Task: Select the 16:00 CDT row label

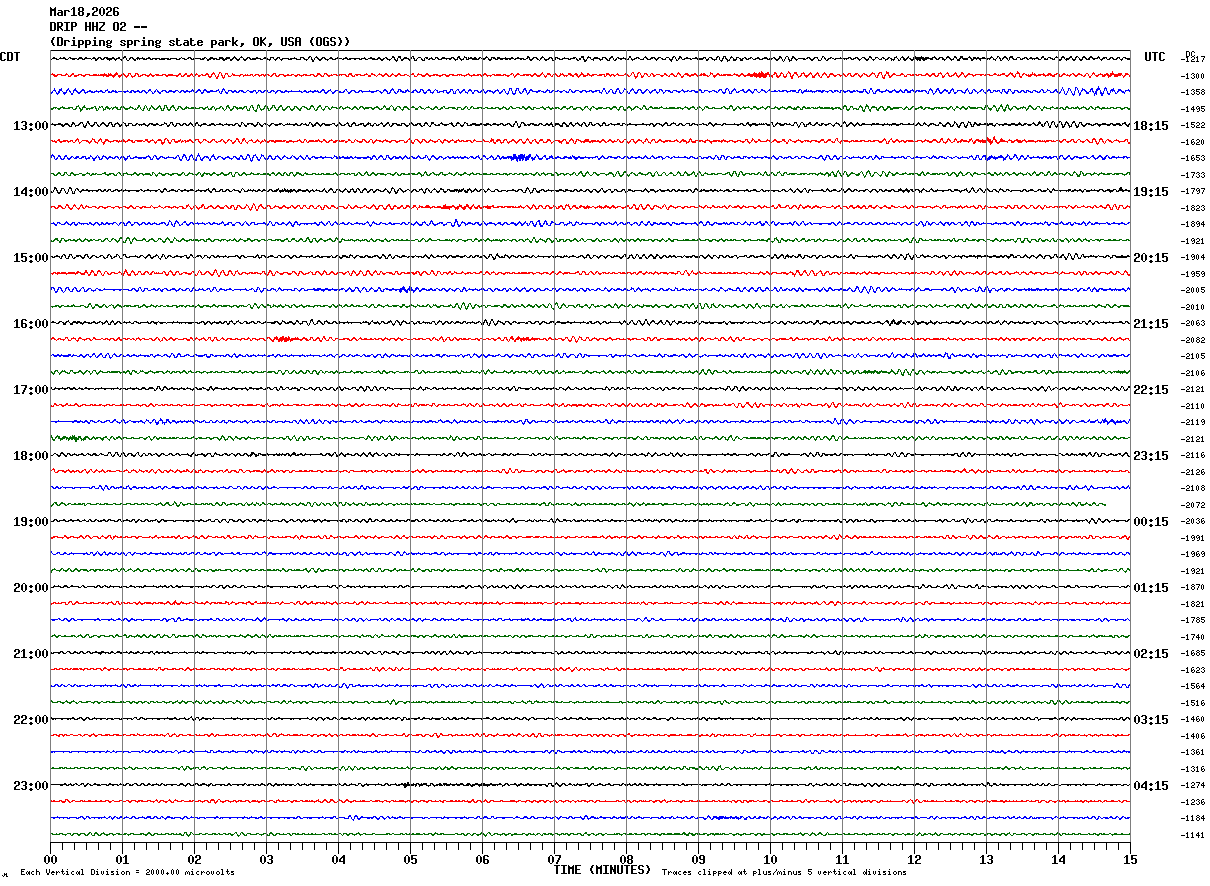Action: pos(30,324)
